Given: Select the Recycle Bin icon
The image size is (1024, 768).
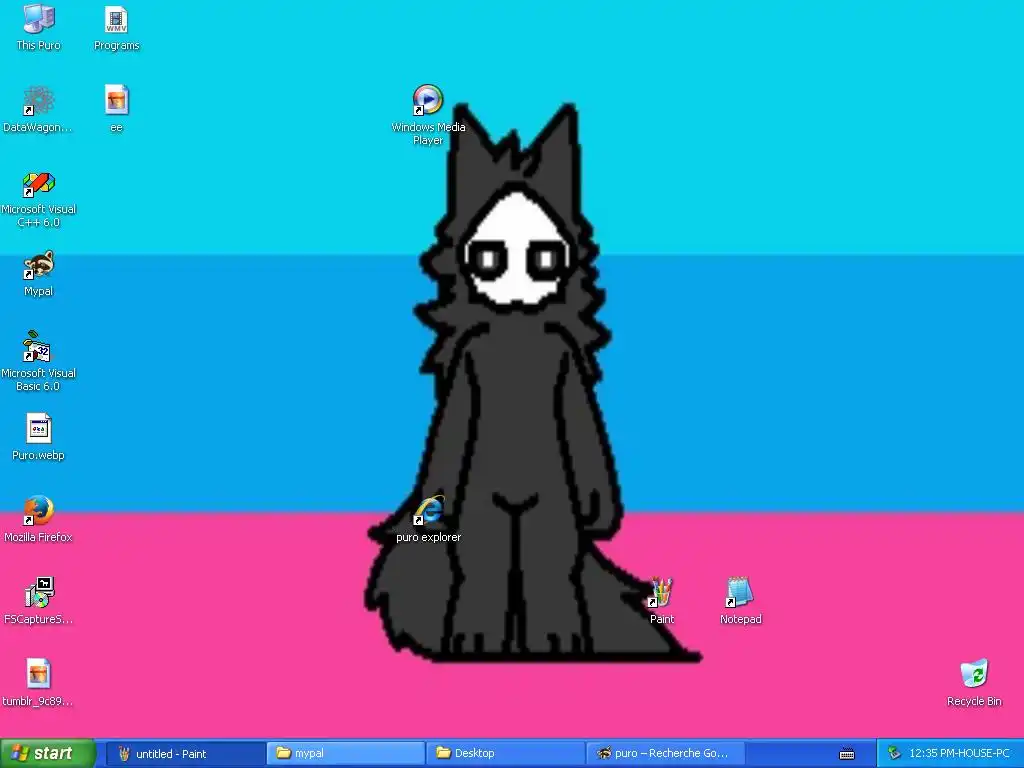Looking at the screenshot, I should click(x=974, y=682).
